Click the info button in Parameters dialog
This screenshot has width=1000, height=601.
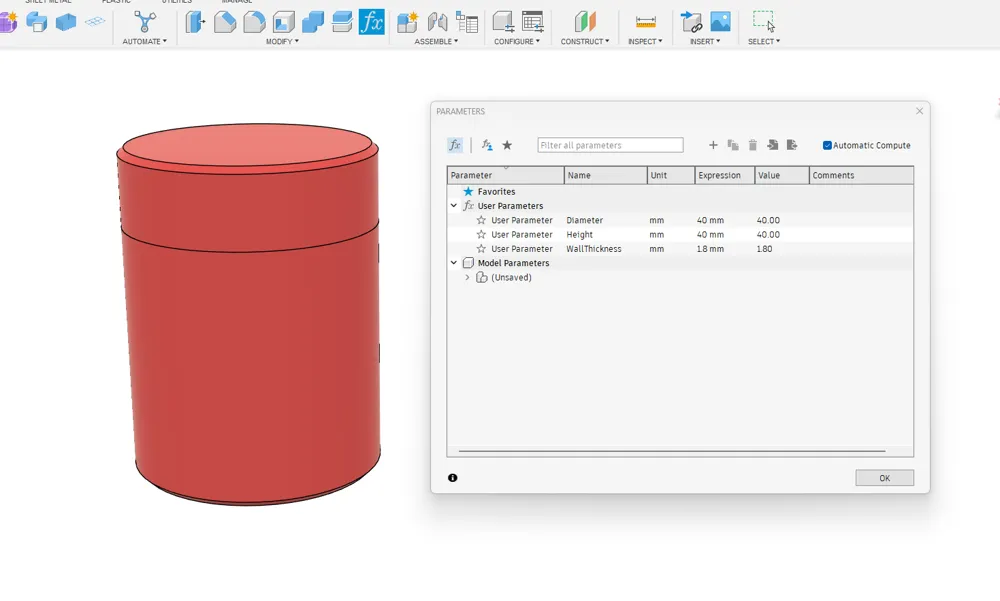[x=453, y=478]
